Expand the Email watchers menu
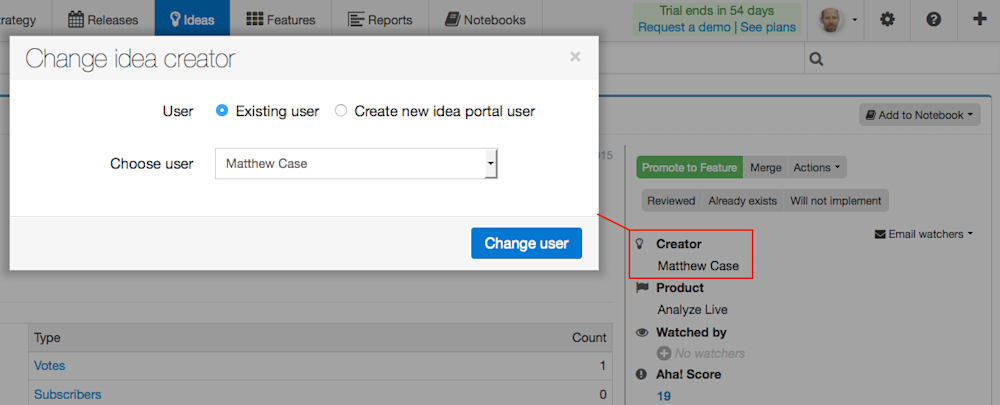Viewport: 1000px width, 405px height. (923, 234)
